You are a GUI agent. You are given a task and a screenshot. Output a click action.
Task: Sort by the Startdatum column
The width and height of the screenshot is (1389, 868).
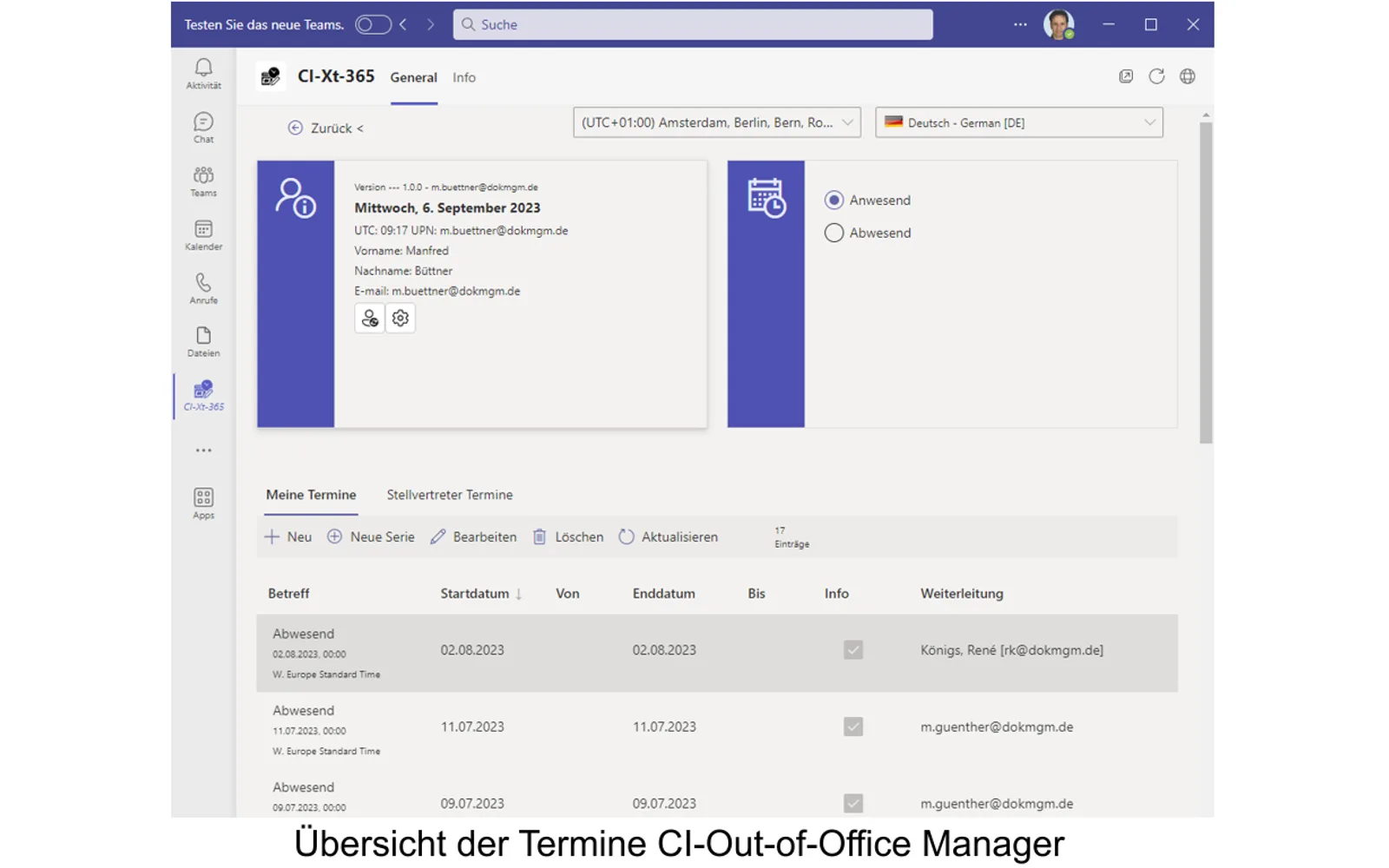[481, 594]
